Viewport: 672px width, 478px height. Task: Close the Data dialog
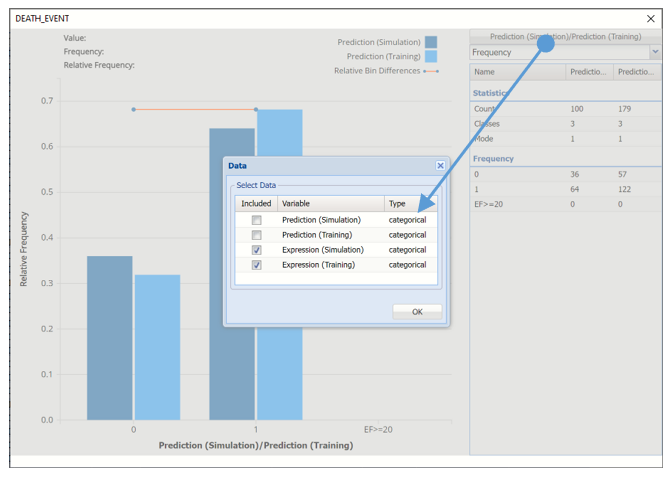click(440, 166)
